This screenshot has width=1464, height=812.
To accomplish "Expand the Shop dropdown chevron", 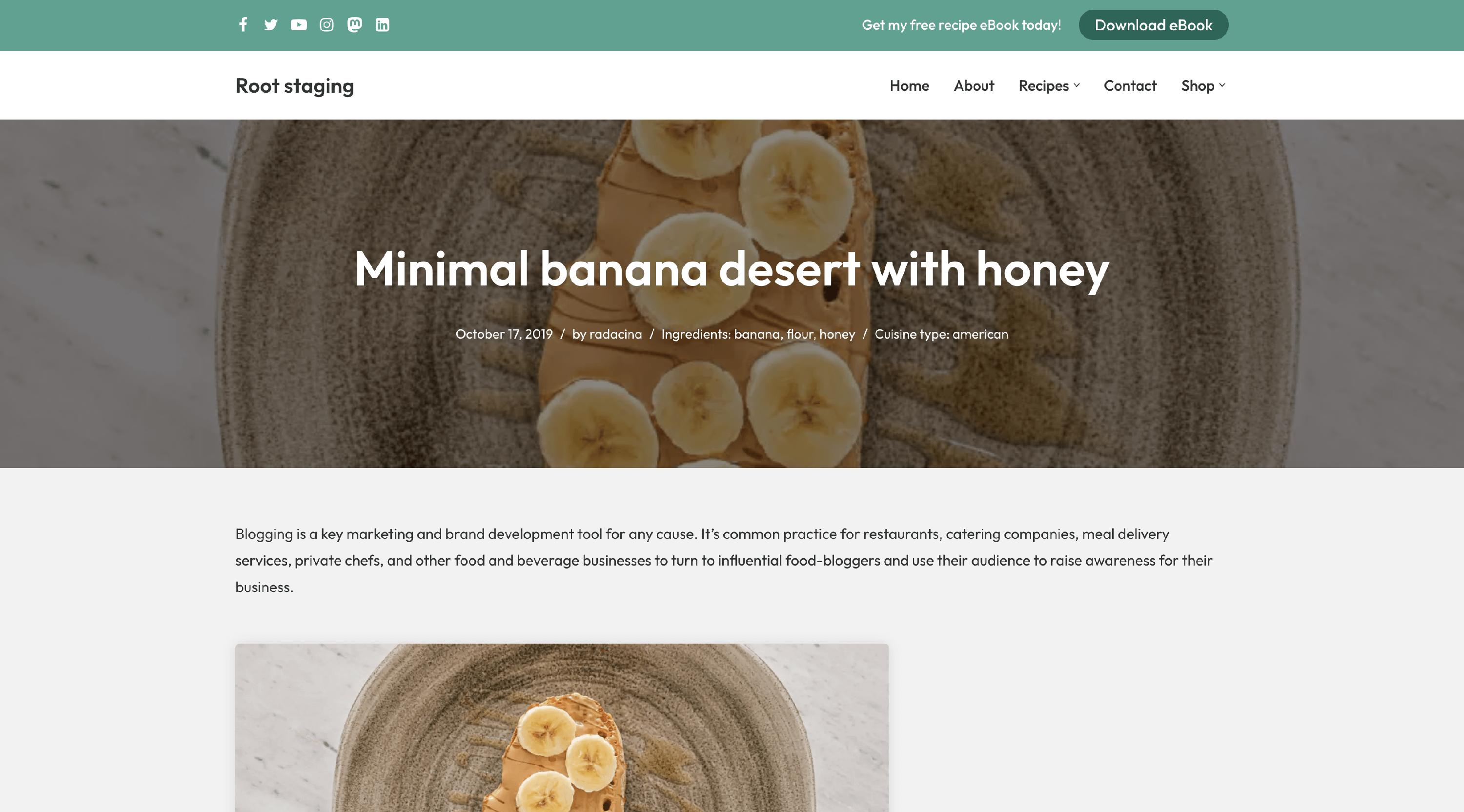I will pyautogui.click(x=1222, y=85).
